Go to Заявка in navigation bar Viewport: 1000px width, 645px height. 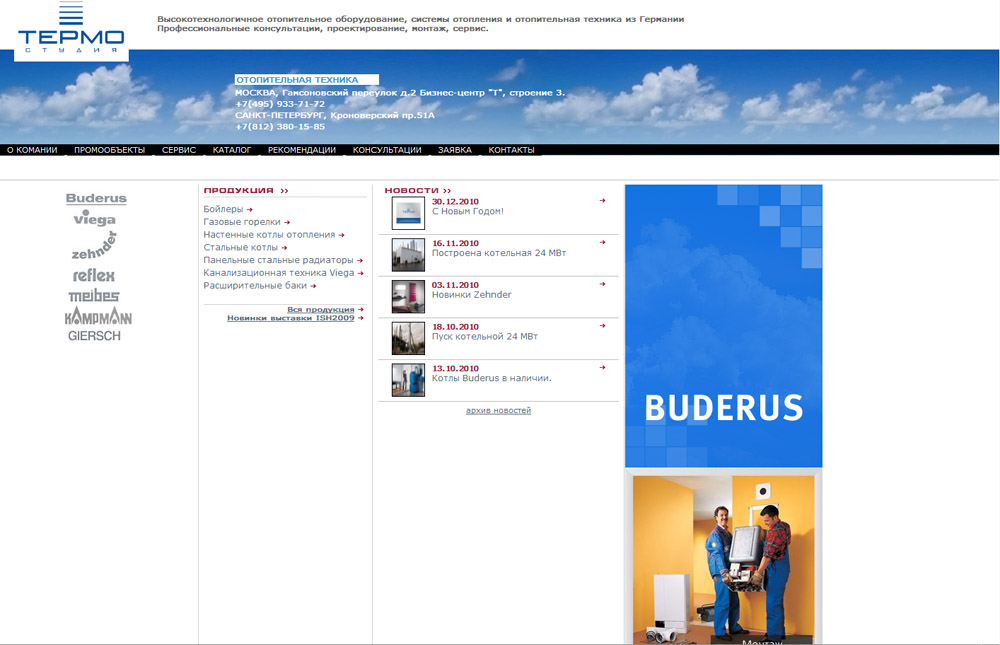pos(455,150)
